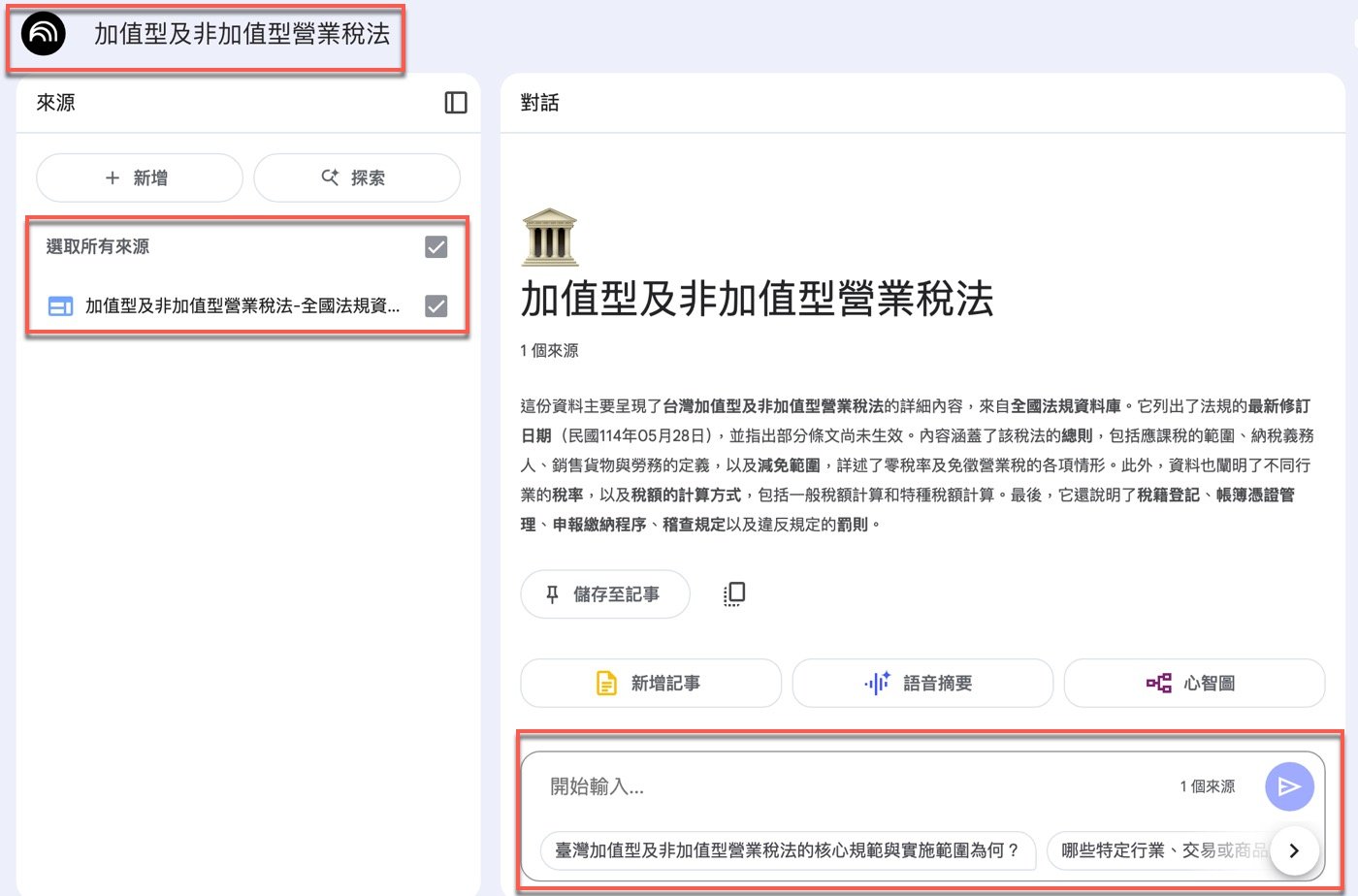The height and width of the screenshot is (896, 1358).
Task: Select suggestion starting 哪些特定行業、交易或商品
Action: [1161, 850]
